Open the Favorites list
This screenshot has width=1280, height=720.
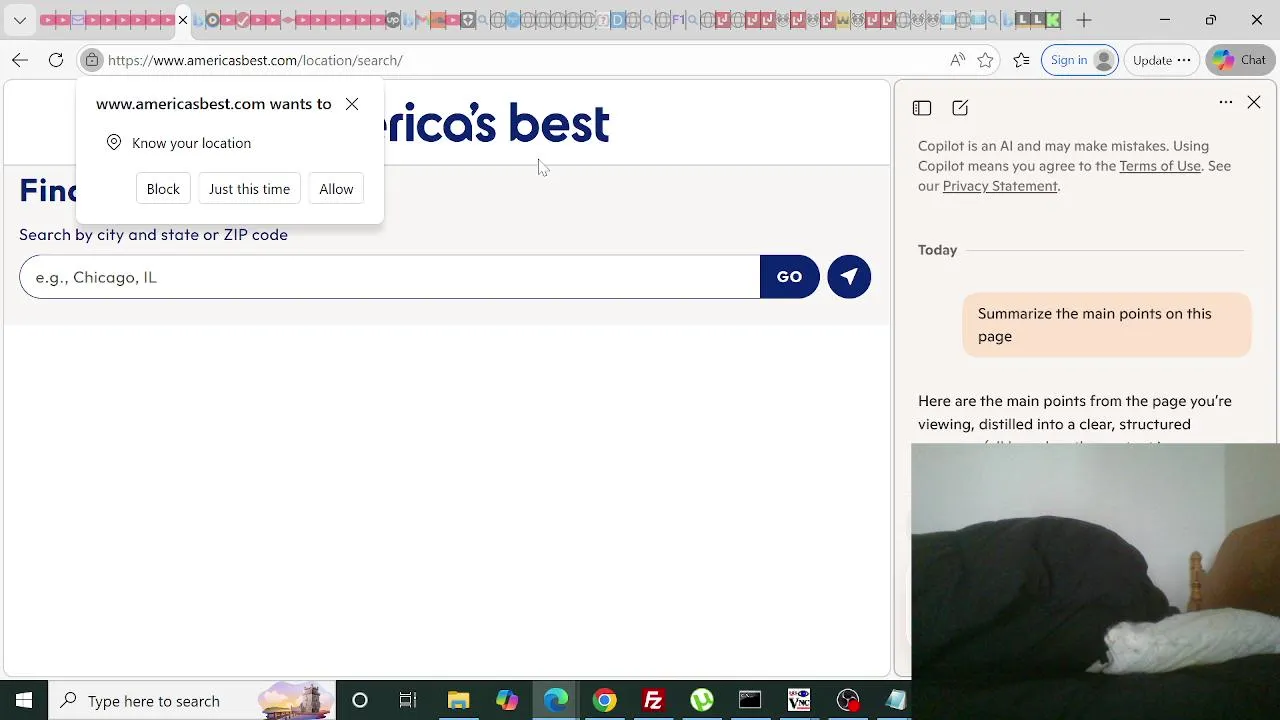[x=1021, y=60]
